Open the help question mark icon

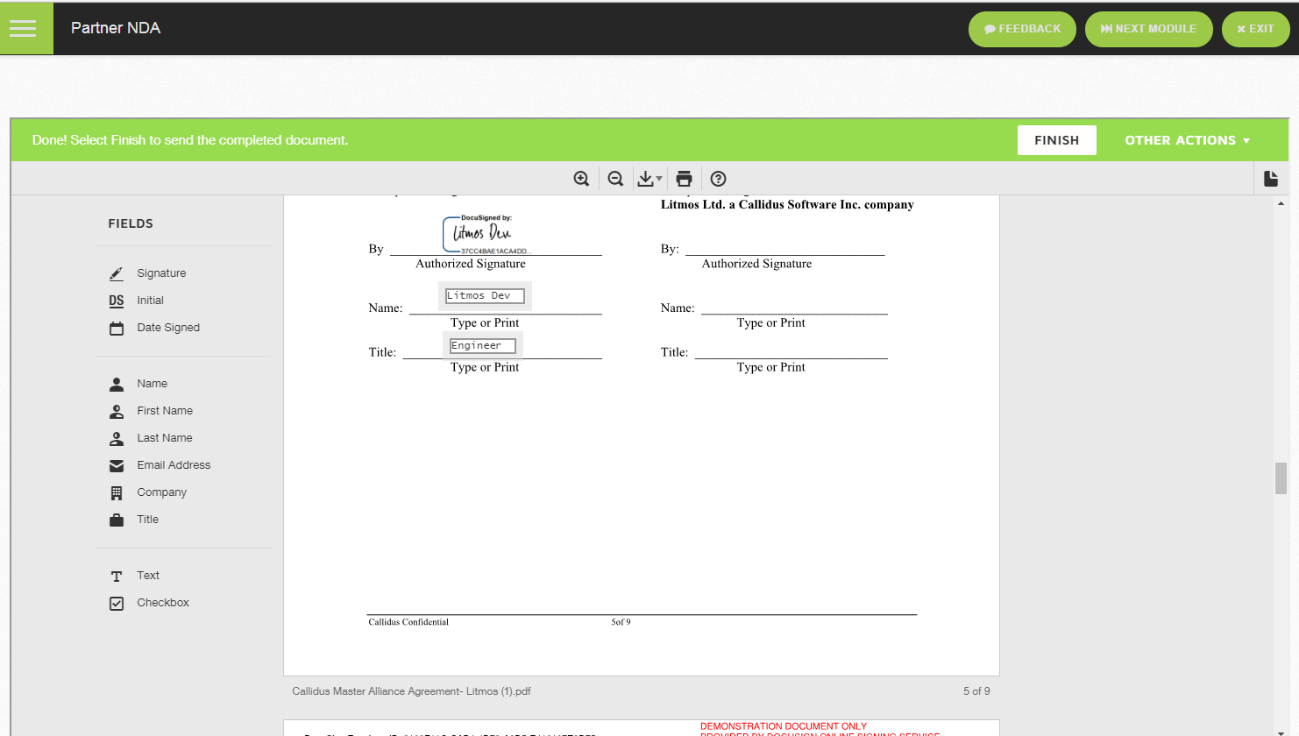718,179
